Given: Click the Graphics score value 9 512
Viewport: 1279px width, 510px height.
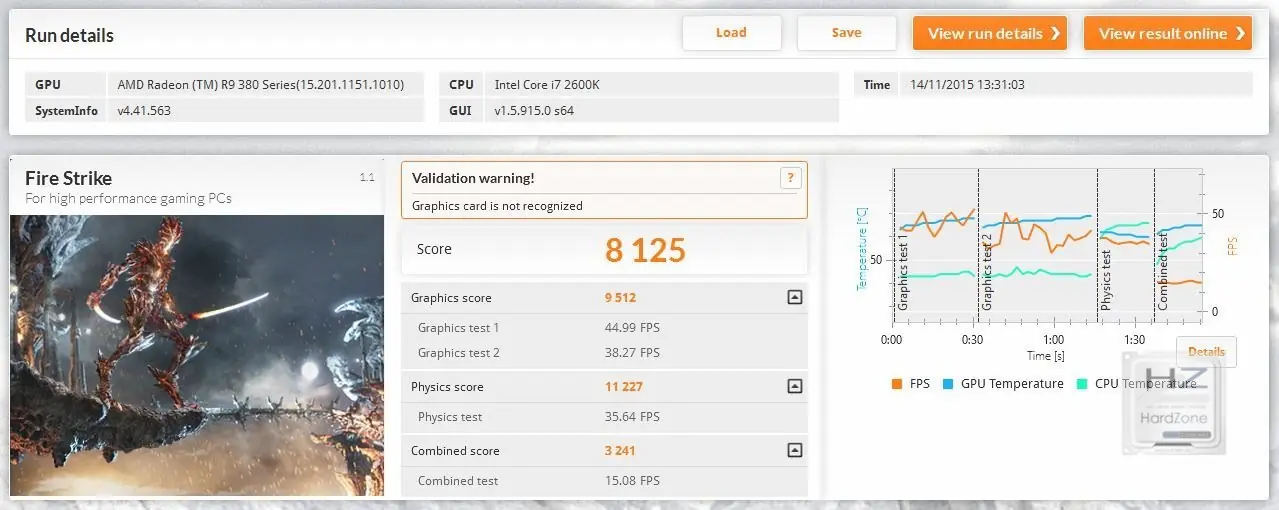Looking at the screenshot, I should [x=620, y=297].
